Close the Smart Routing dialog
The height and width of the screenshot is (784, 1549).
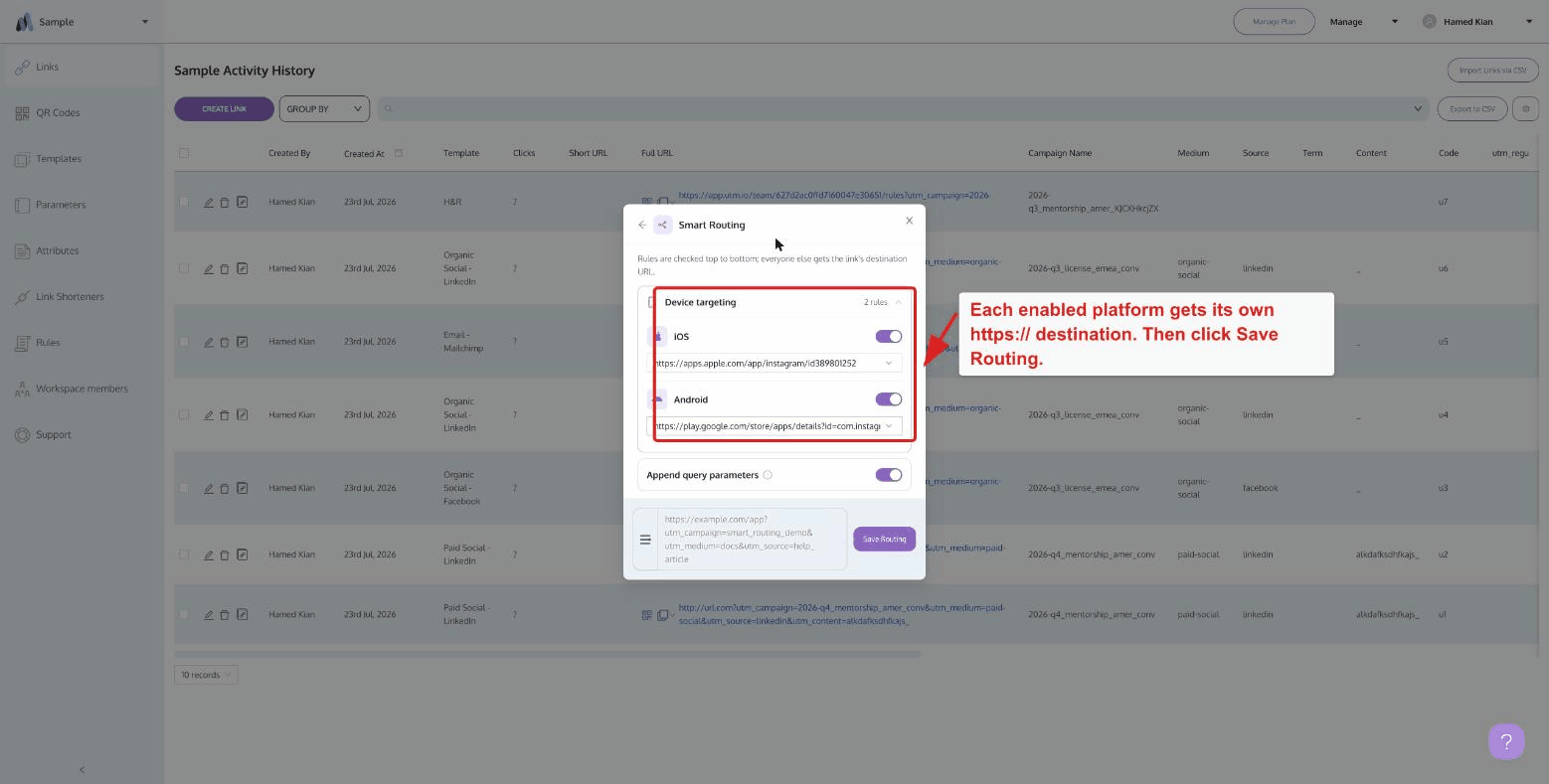coord(909,221)
